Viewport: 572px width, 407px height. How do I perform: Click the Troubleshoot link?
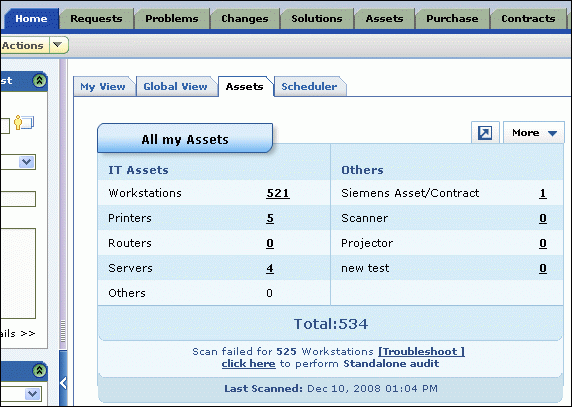(x=421, y=352)
